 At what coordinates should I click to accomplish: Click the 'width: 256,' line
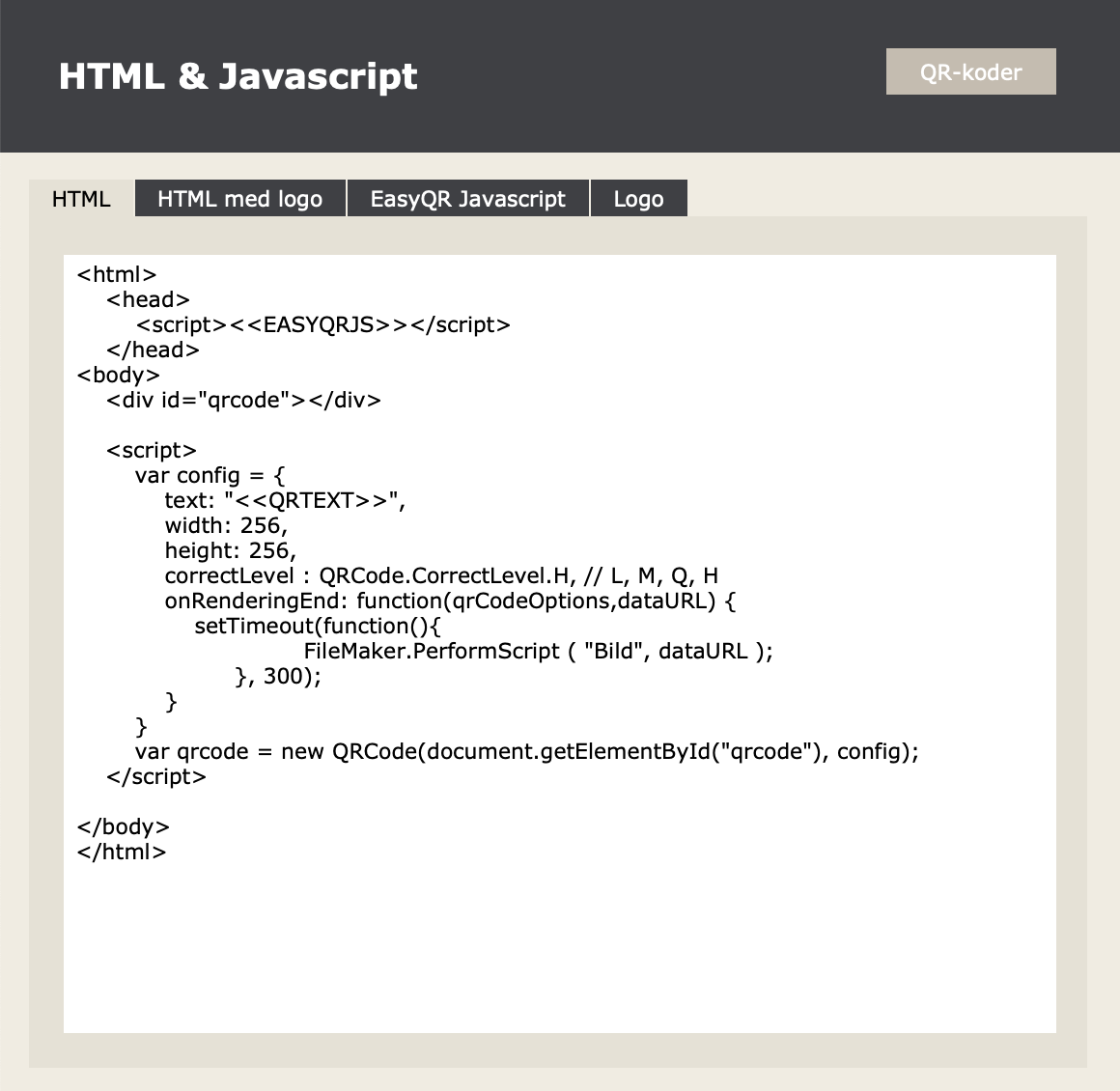226,526
